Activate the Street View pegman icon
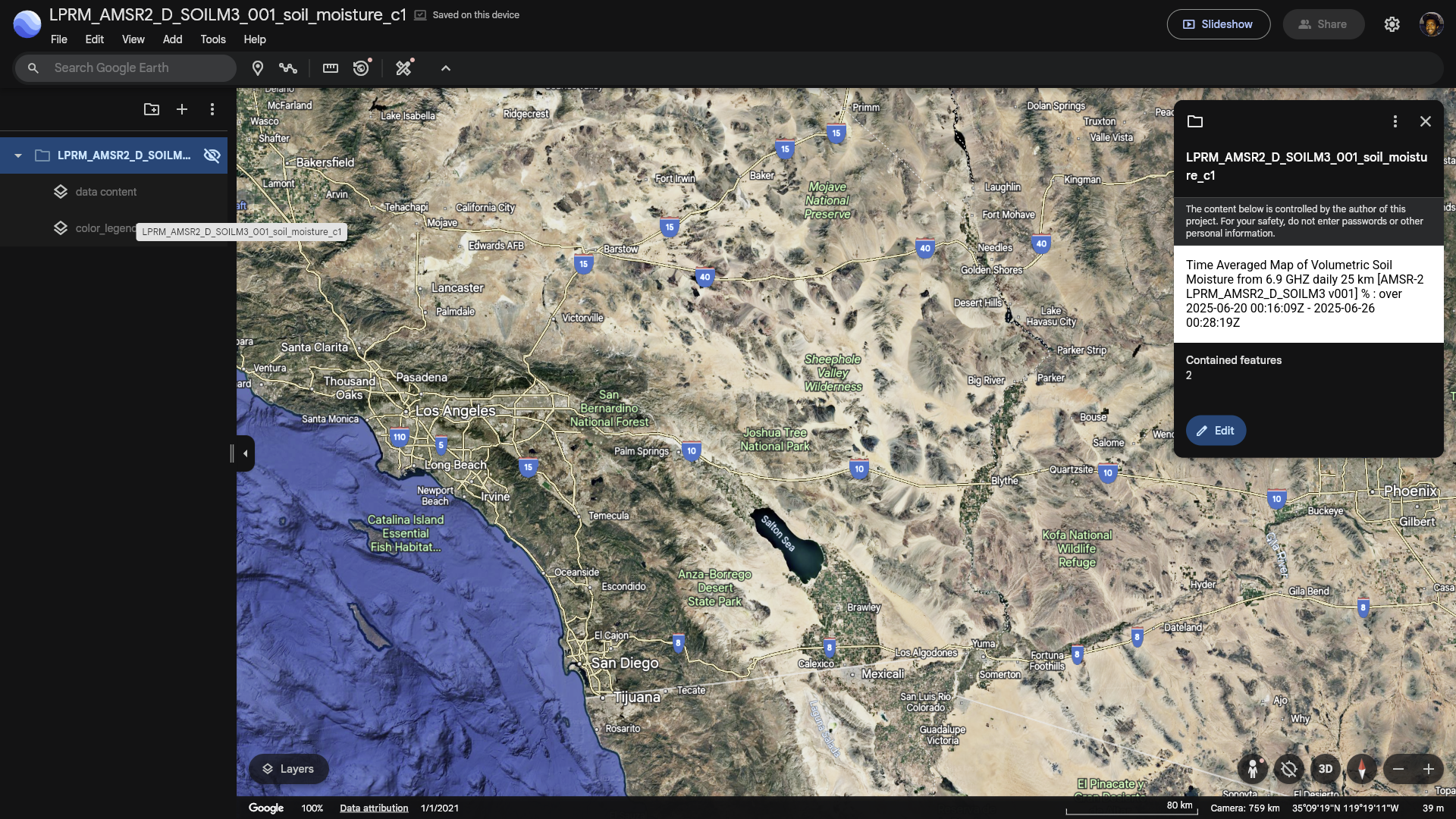This screenshot has width=1456, height=819. [1253, 769]
